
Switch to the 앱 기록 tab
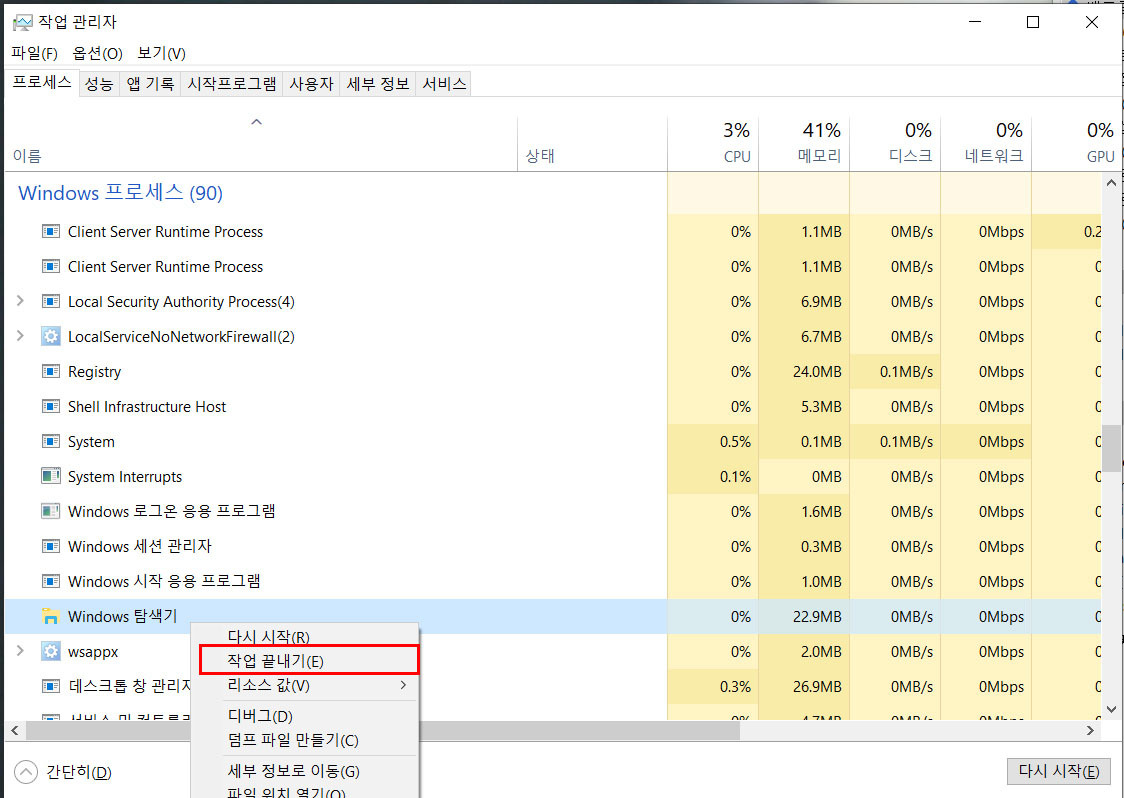[151, 84]
